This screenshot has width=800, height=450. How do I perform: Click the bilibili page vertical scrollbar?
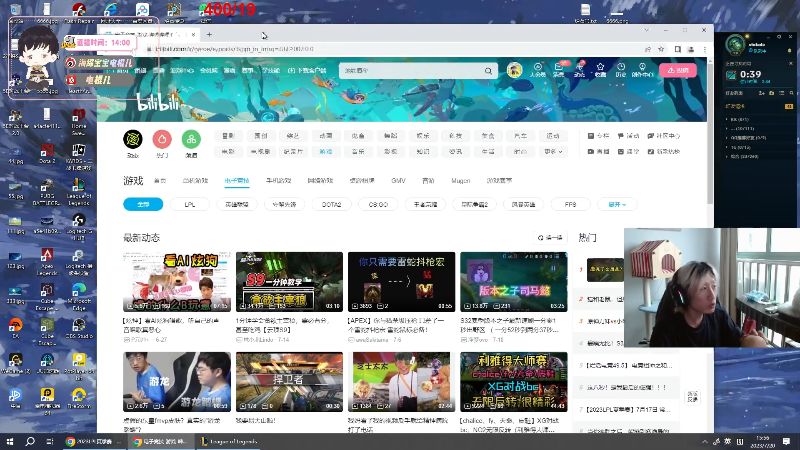tap(710, 133)
